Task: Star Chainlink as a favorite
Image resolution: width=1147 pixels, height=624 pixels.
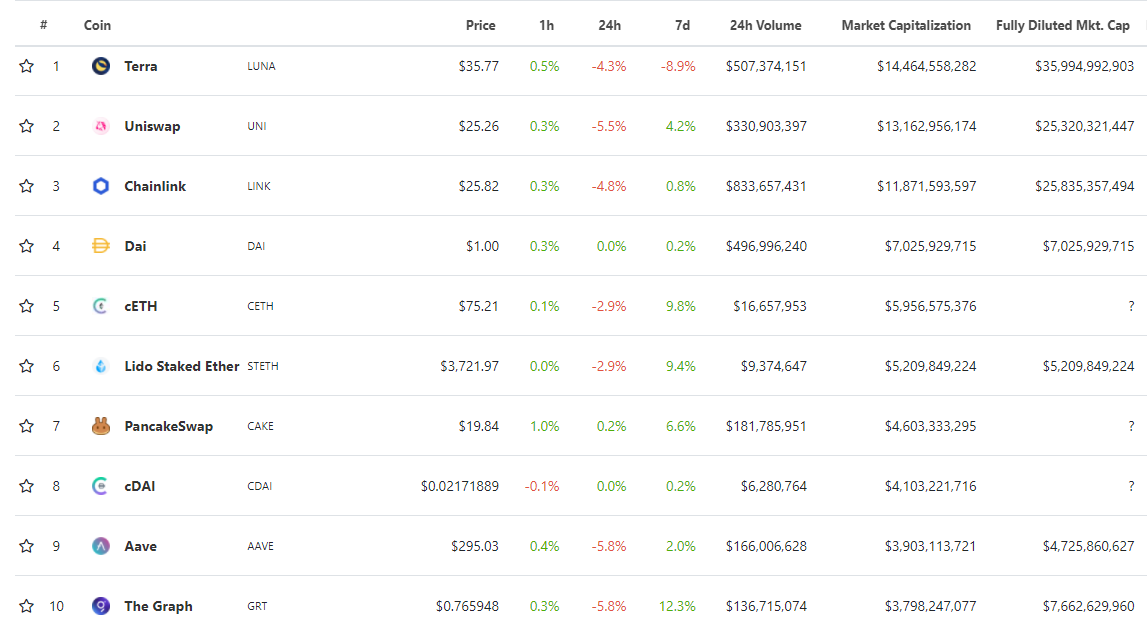Action: [x=26, y=186]
